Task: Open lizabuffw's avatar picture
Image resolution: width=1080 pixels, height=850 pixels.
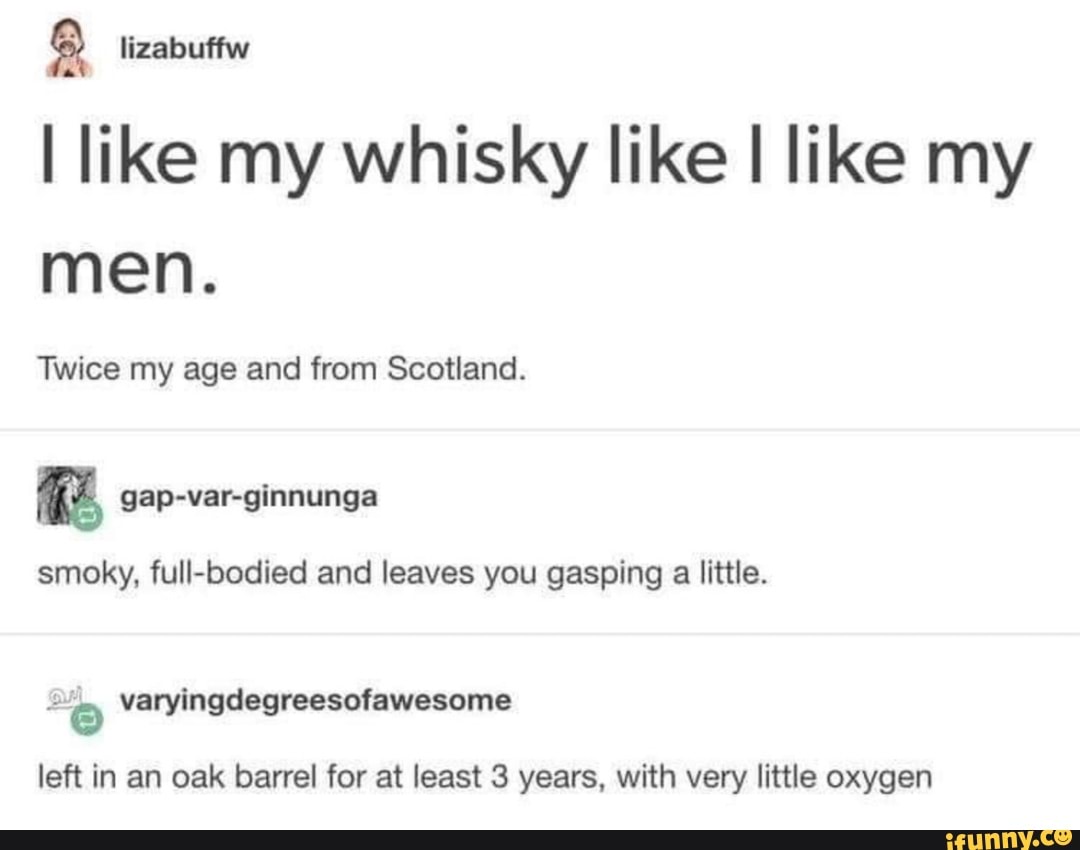Action: (x=68, y=48)
